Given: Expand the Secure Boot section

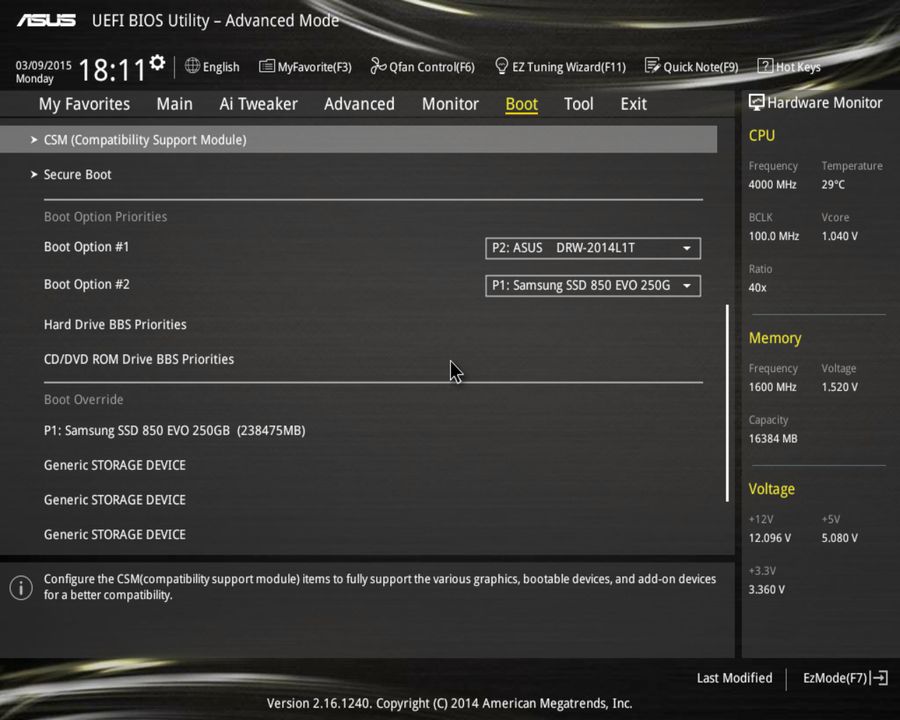Looking at the screenshot, I should pyautogui.click(x=77, y=174).
